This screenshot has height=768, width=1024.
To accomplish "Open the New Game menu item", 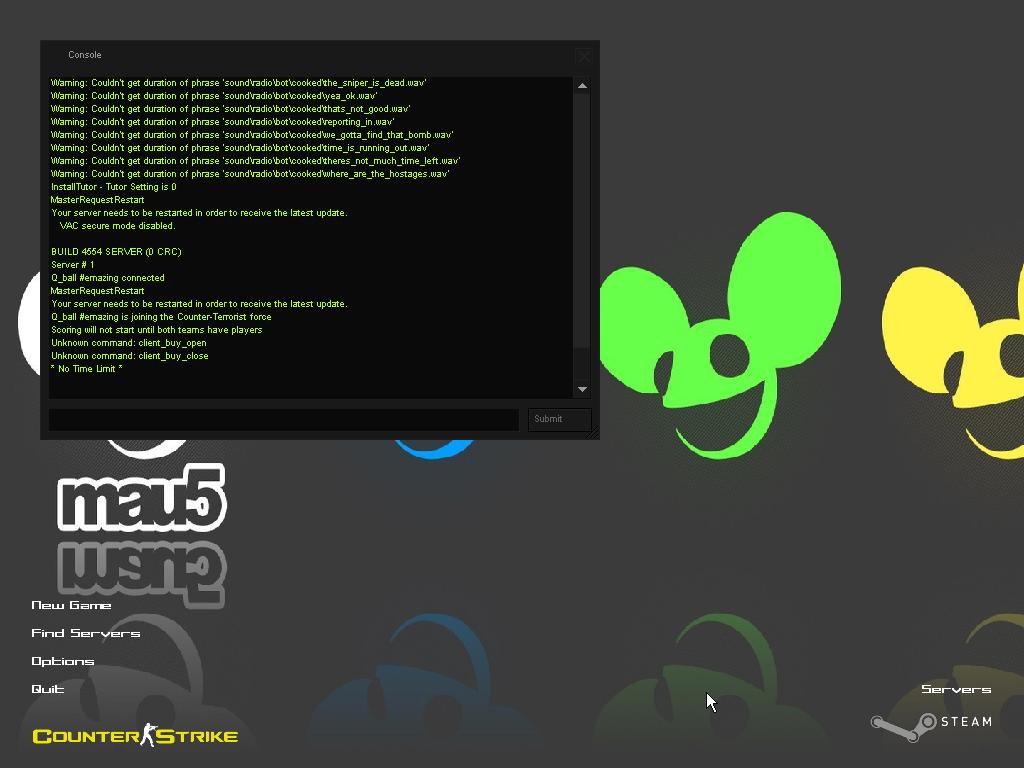I will (71, 605).
